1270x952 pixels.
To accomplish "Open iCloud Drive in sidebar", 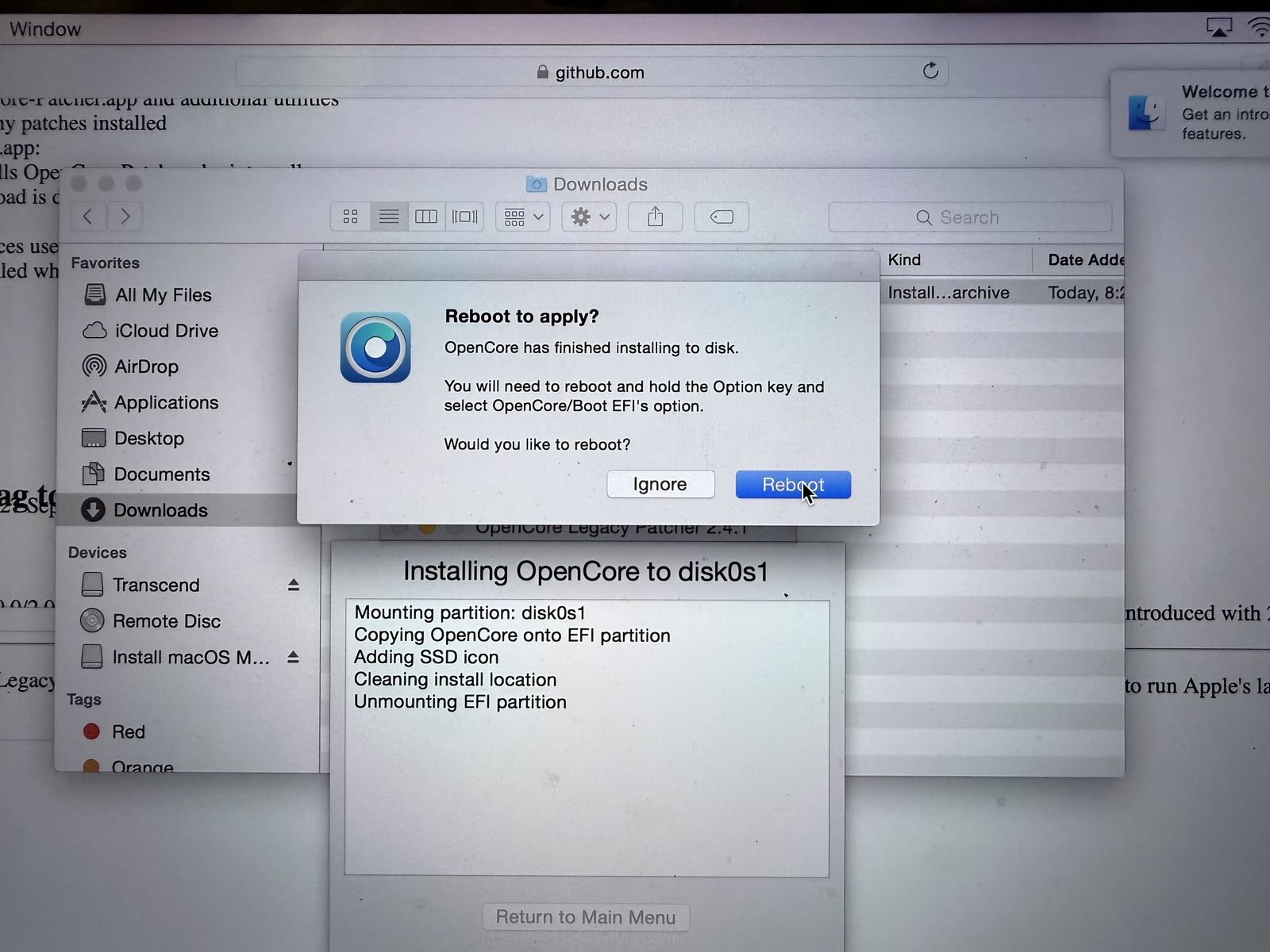I will tap(151, 331).
